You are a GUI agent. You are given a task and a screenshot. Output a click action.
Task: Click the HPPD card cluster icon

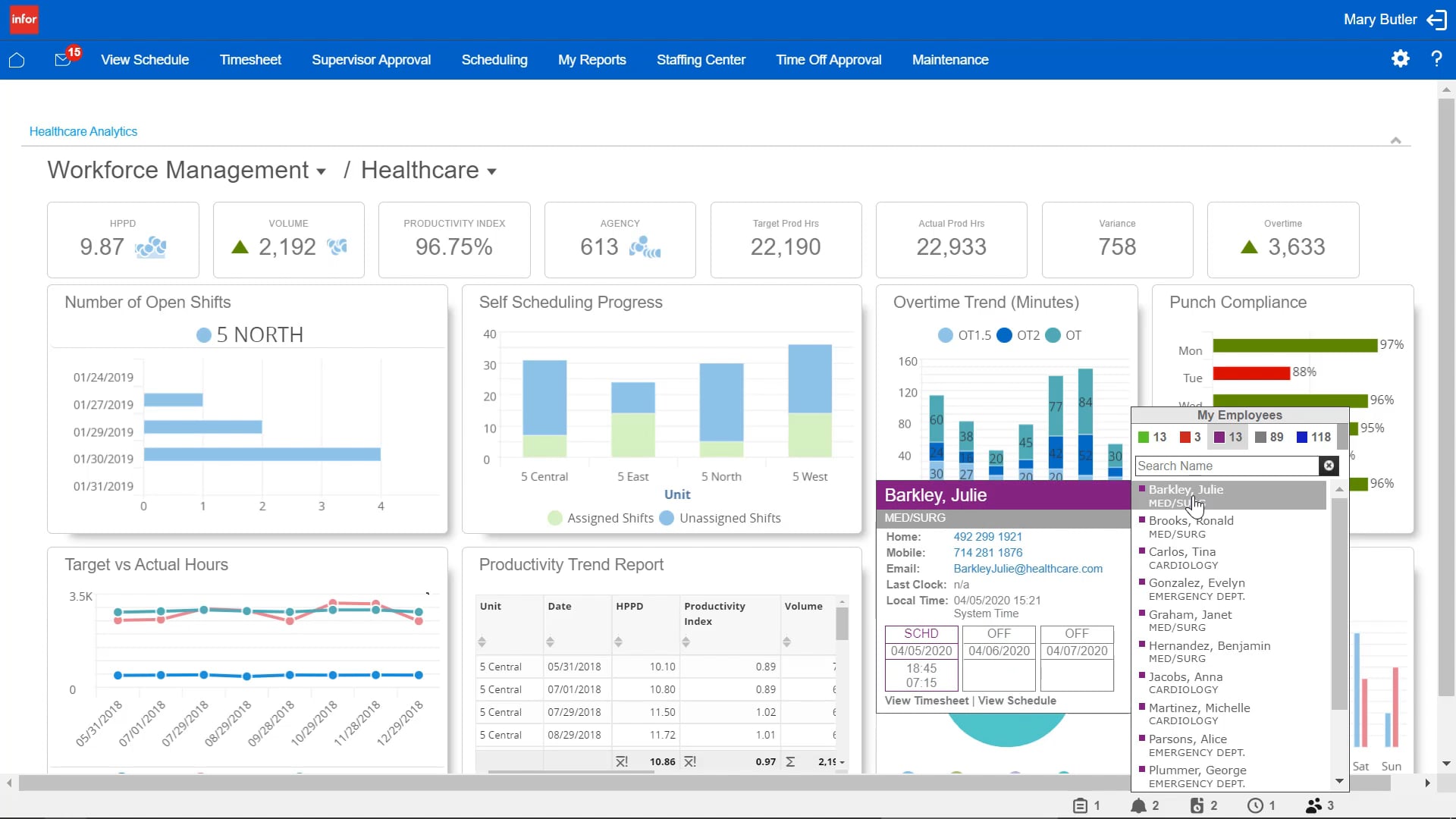pos(151,247)
